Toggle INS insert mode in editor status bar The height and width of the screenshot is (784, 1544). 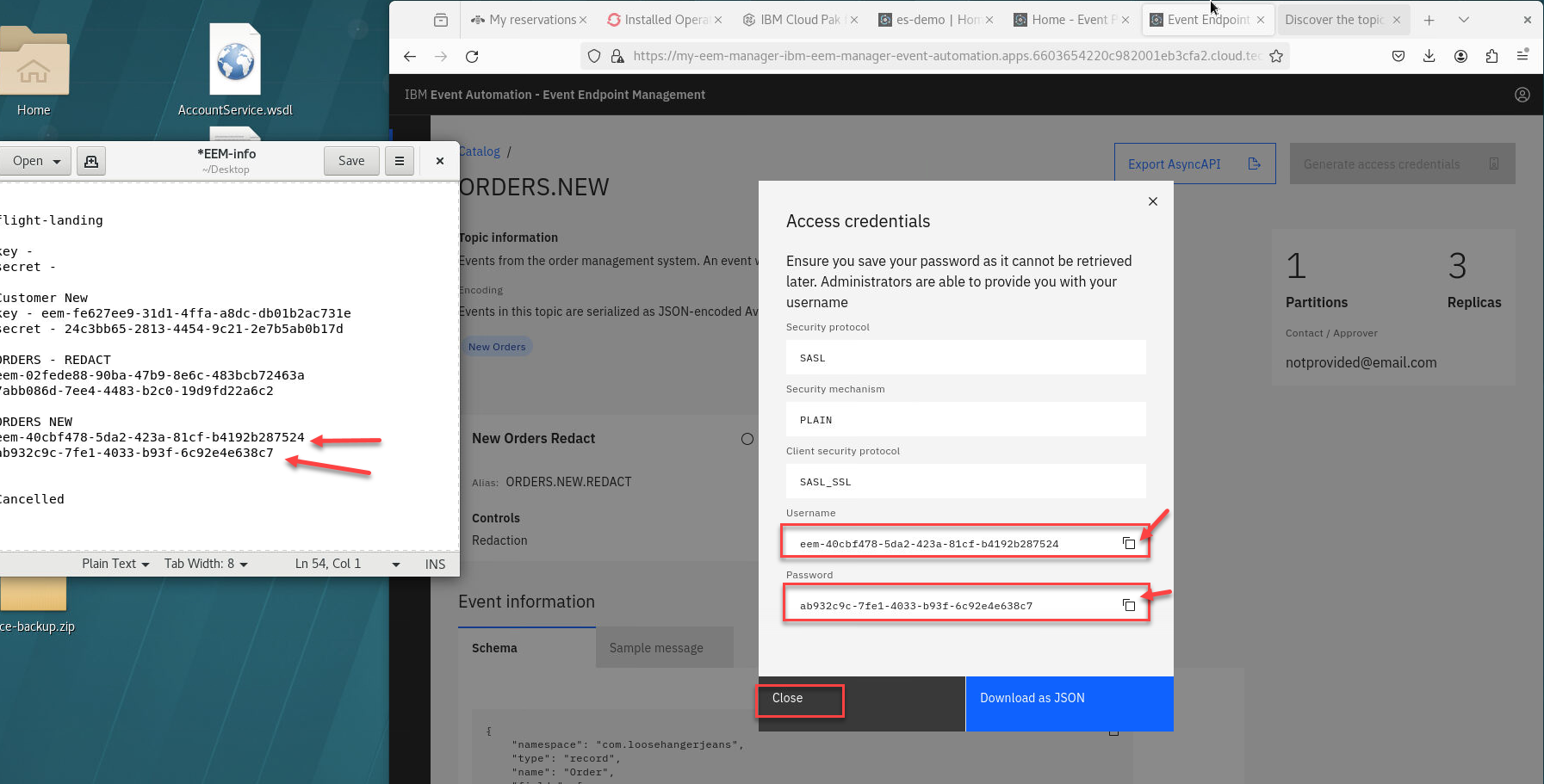[x=435, y=564]
